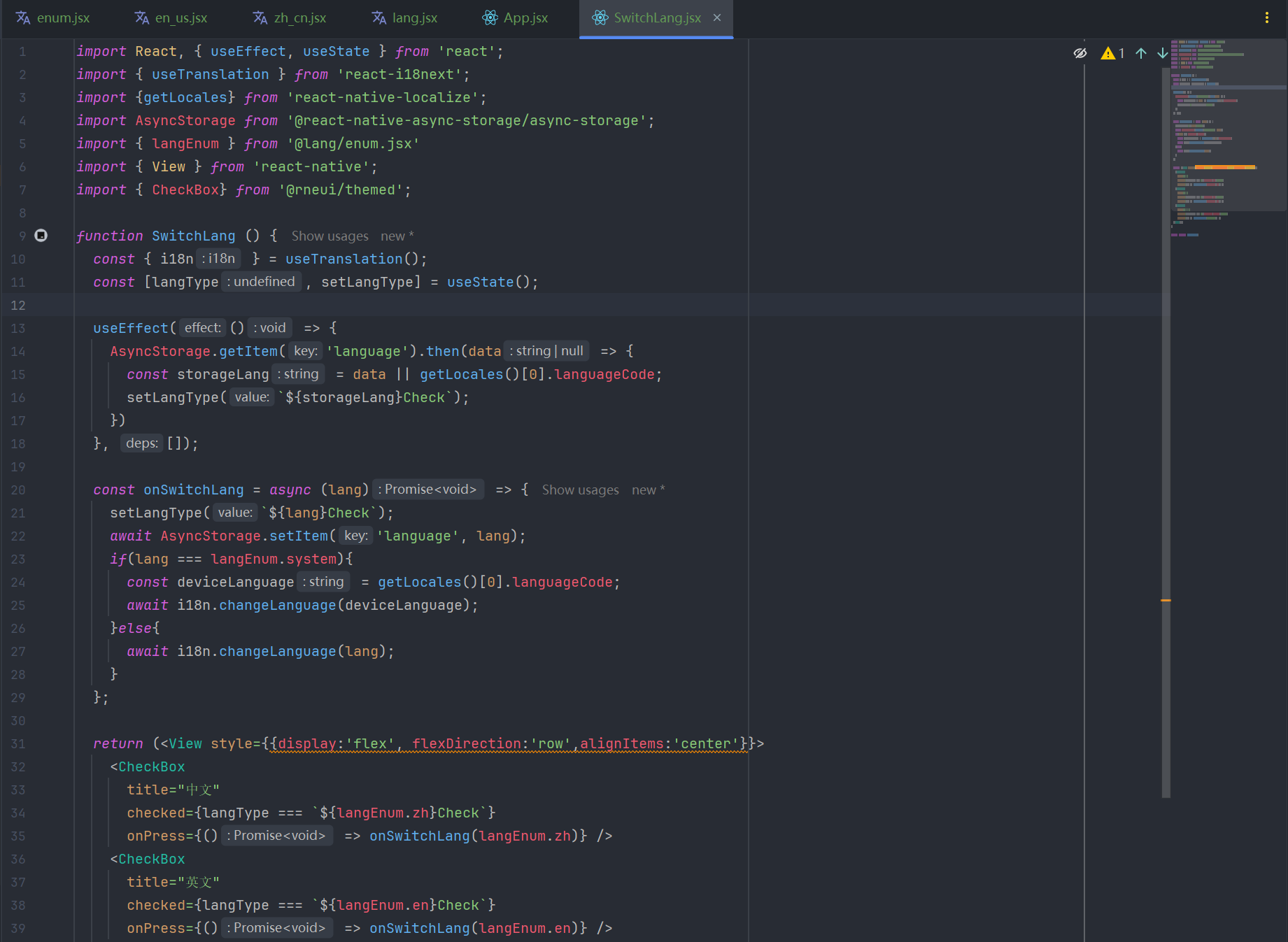Click the 'react-i18next' import string

coord(399,75)
